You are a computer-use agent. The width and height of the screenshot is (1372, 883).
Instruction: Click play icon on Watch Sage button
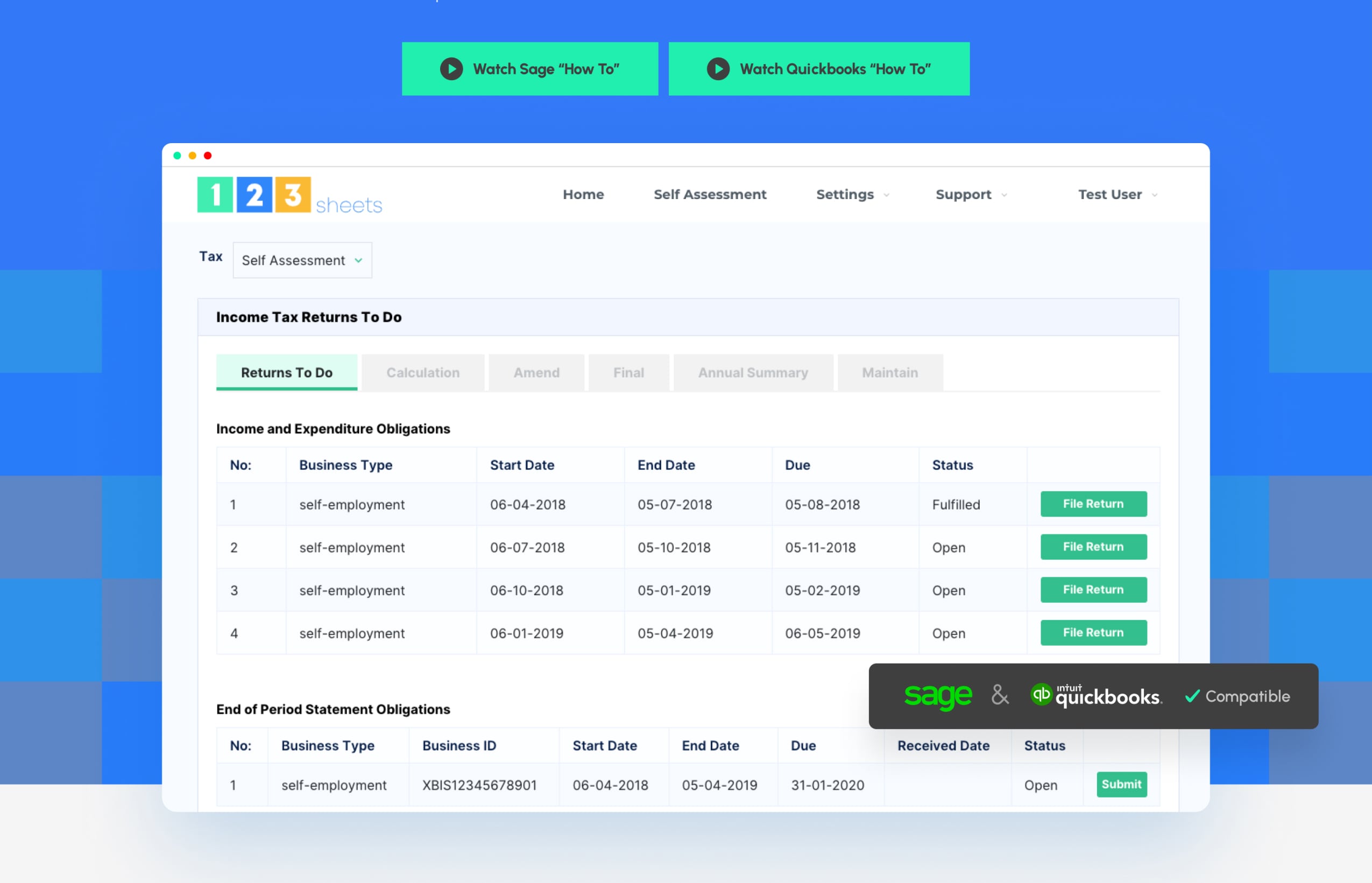pos(451,69)
